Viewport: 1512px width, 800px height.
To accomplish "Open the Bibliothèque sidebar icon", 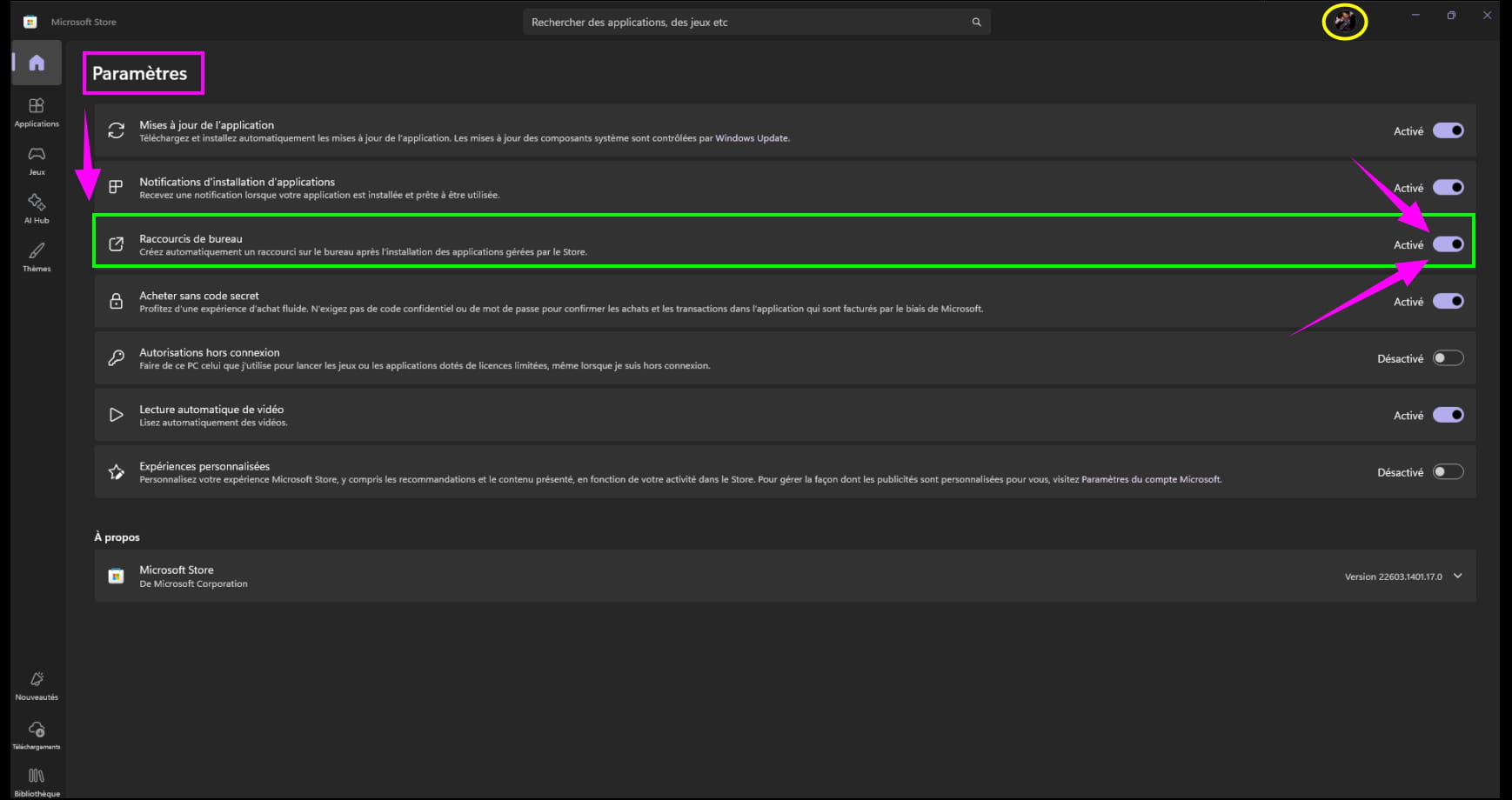I will pos(37,782).
